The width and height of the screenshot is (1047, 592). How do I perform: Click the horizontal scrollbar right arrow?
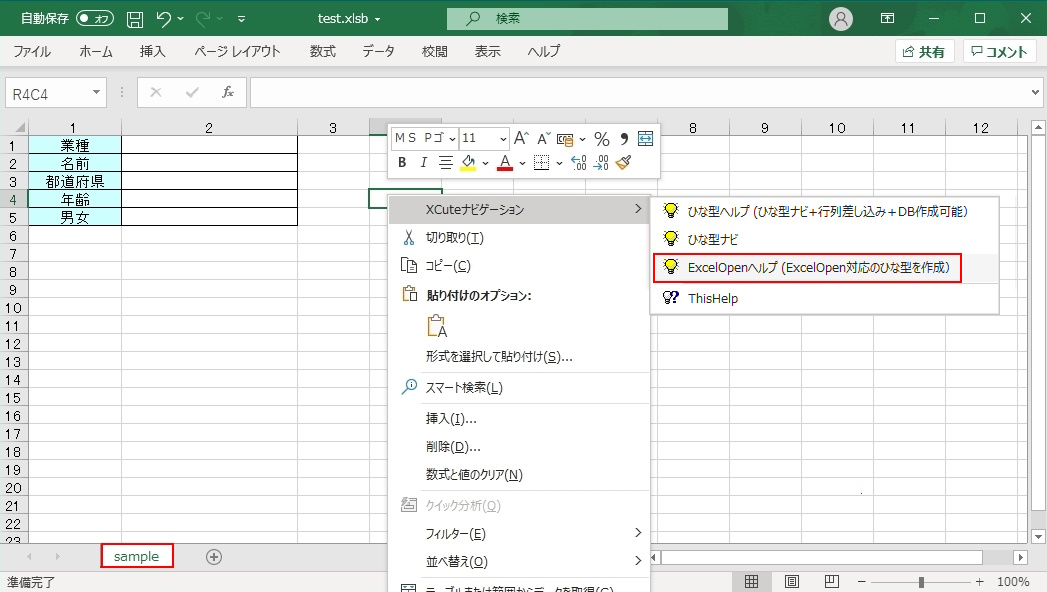point(1020,557)
